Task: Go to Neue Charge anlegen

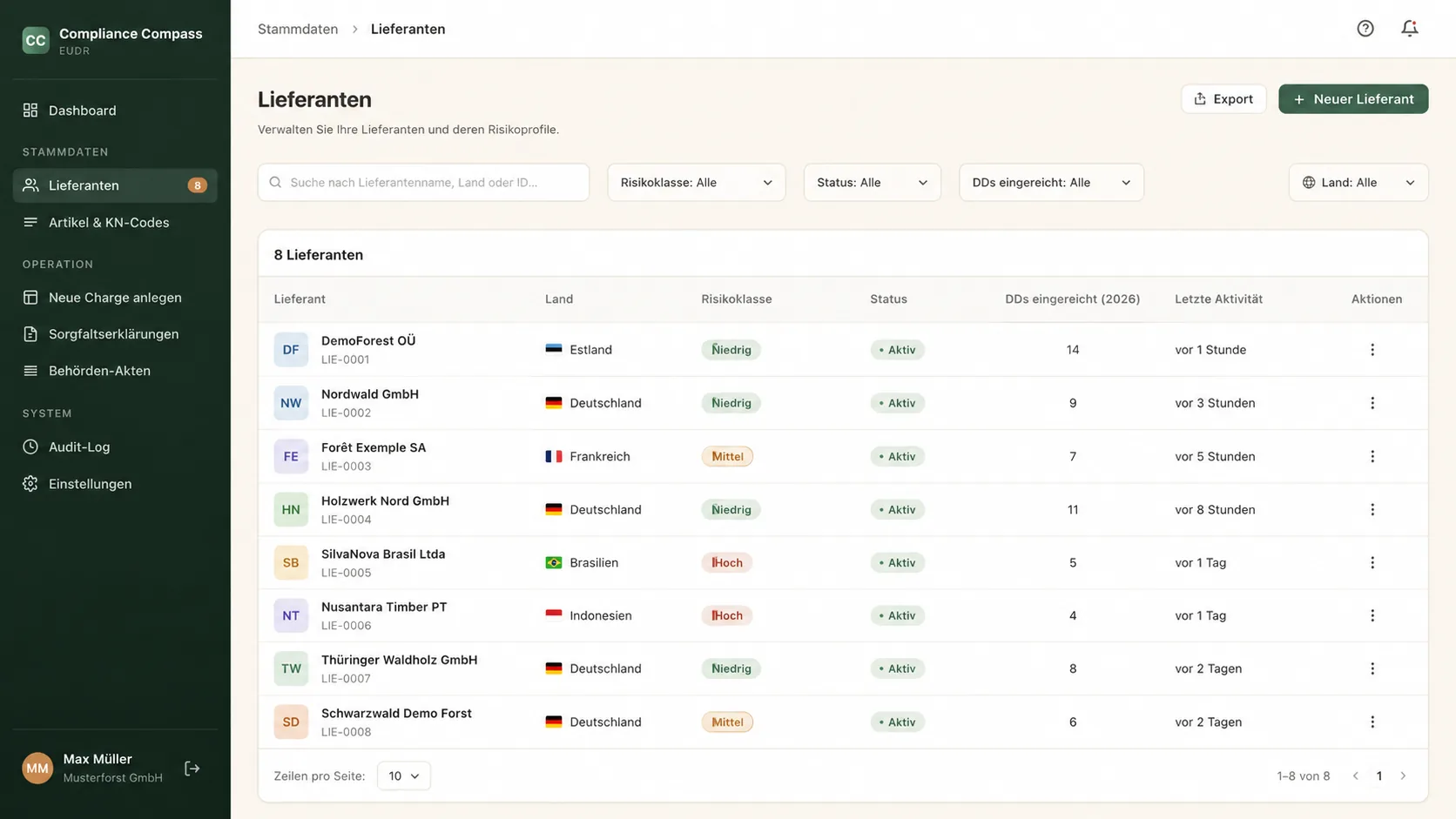Action: click(115, 298)
